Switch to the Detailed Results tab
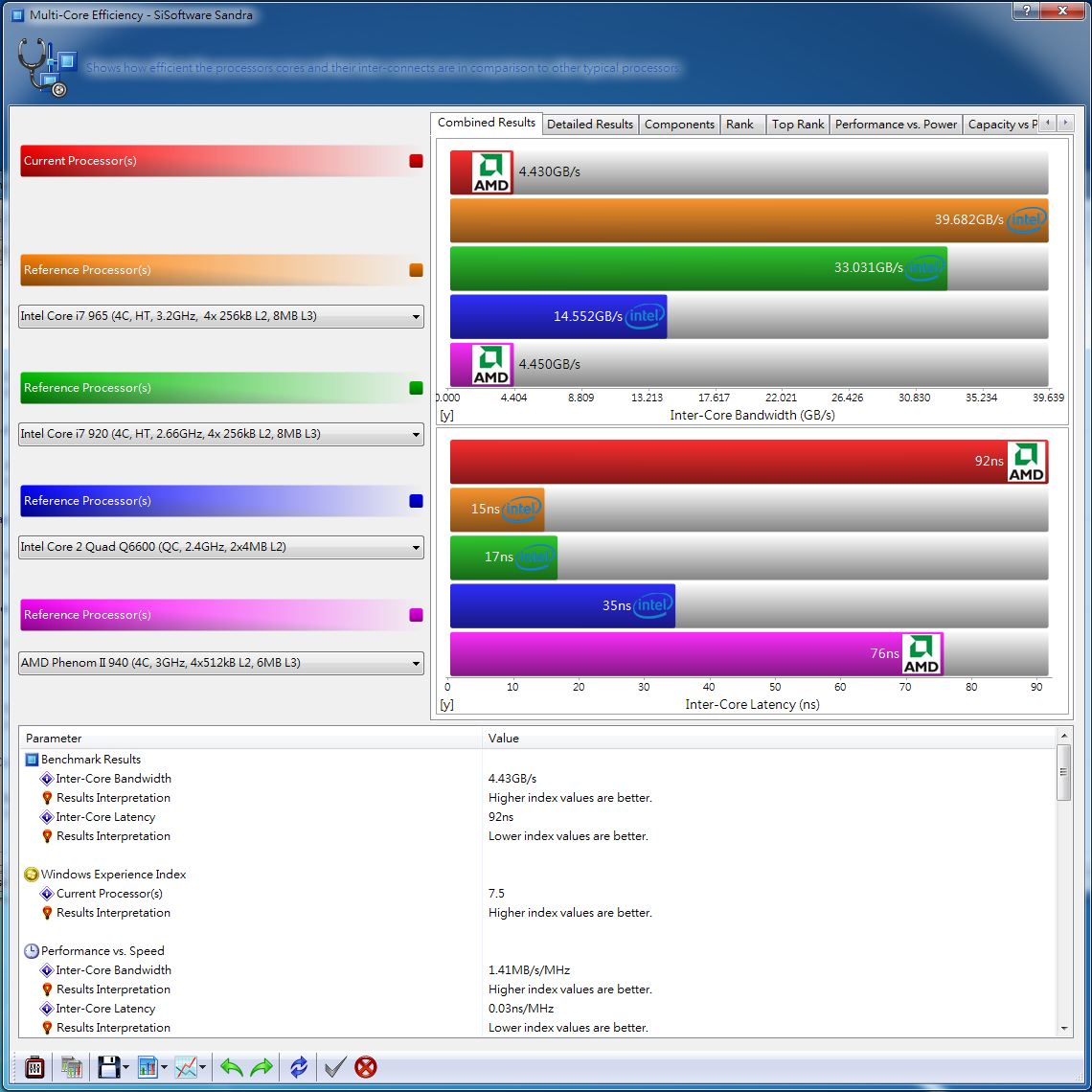 tap(589, 124)
